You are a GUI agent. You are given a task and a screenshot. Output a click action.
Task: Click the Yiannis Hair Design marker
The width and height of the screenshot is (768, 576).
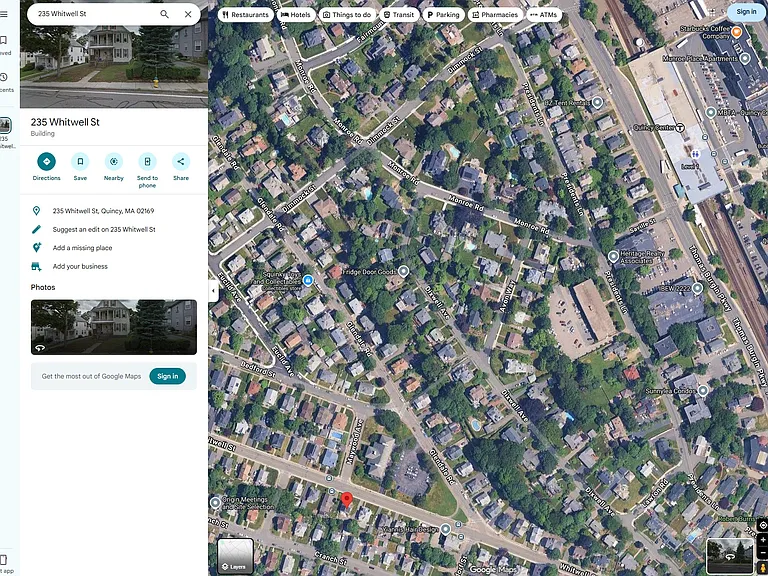point(445,529)
